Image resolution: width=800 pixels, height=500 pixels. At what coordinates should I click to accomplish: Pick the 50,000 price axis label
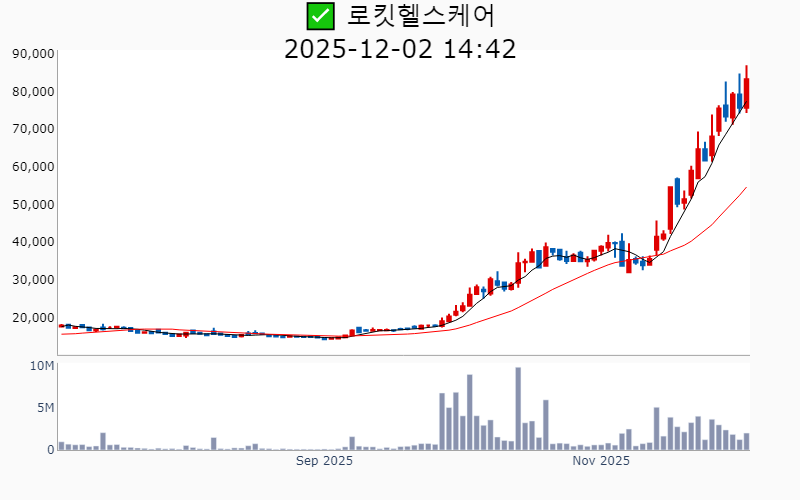click(x=33, y=205)
